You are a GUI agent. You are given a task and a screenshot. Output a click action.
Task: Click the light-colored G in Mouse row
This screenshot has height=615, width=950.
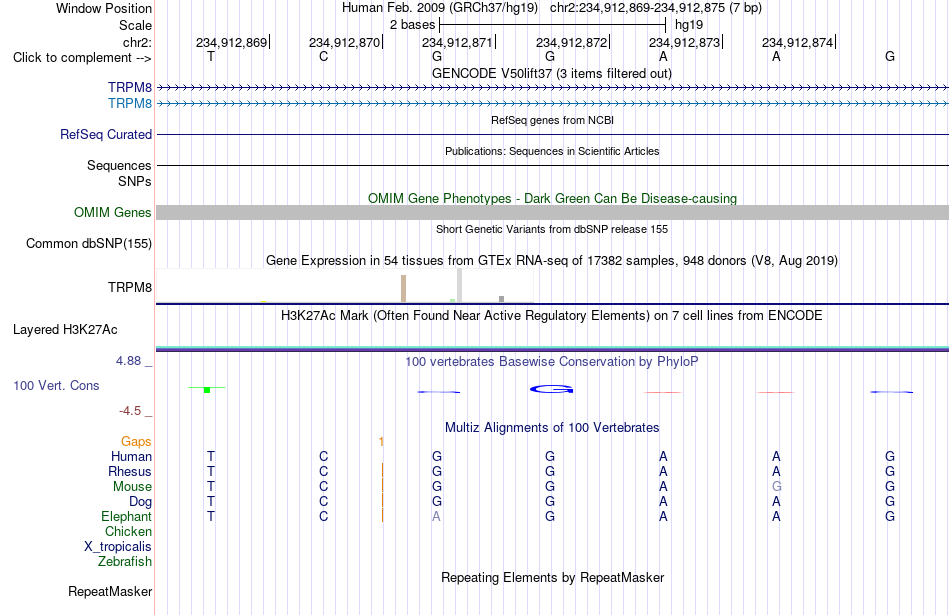[777, 487]
